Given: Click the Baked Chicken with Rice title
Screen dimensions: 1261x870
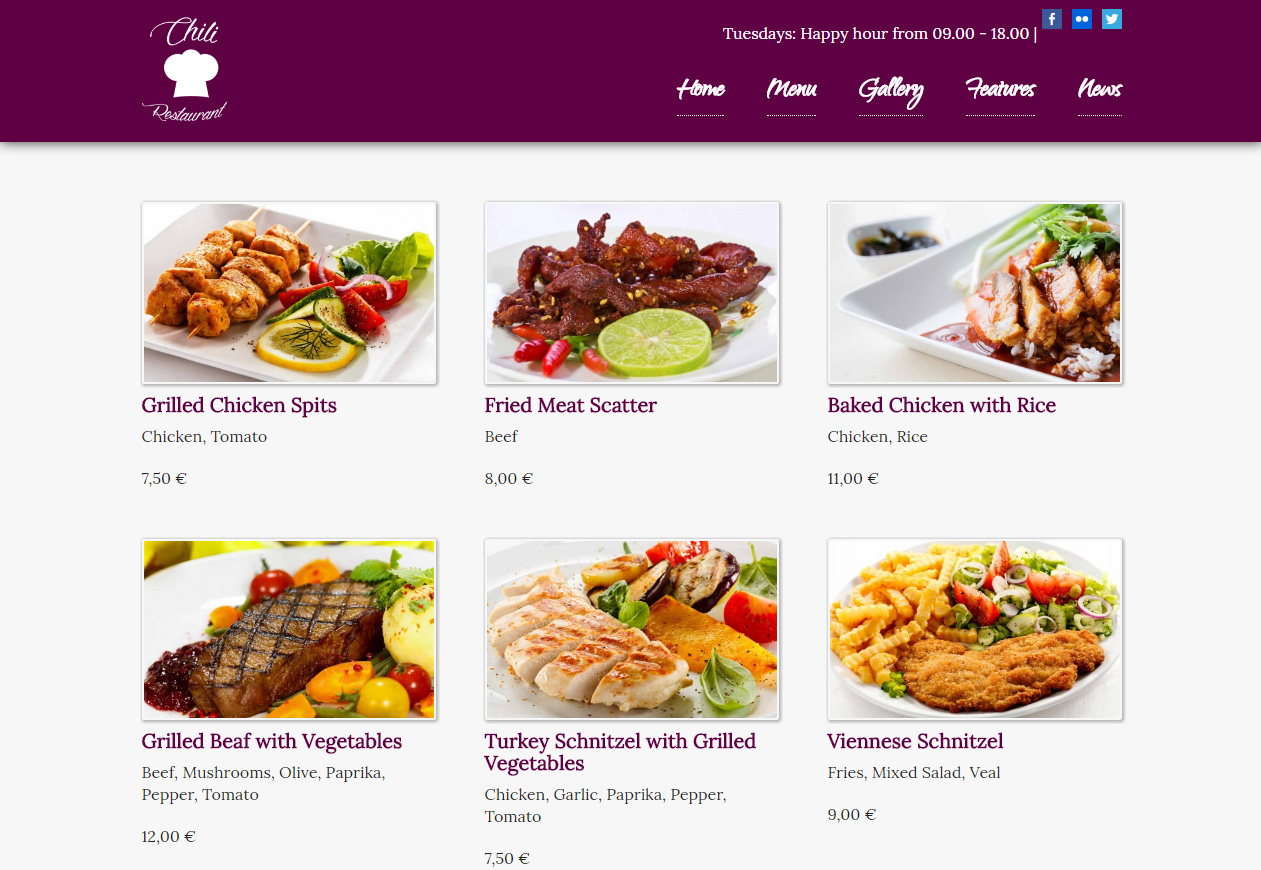Looking at the screenshot, I should point(942,405).
